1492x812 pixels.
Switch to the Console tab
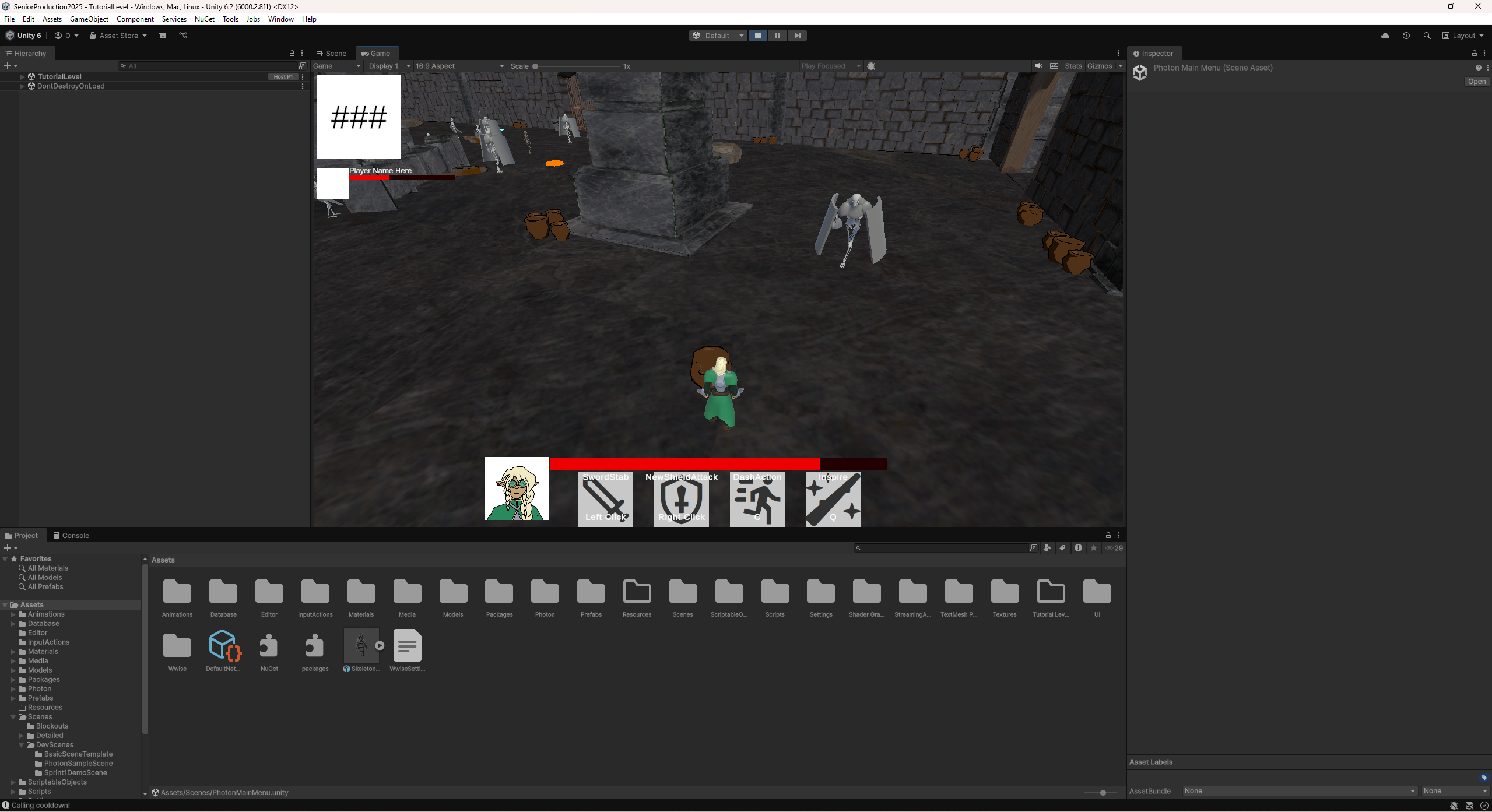click(71, 535)
